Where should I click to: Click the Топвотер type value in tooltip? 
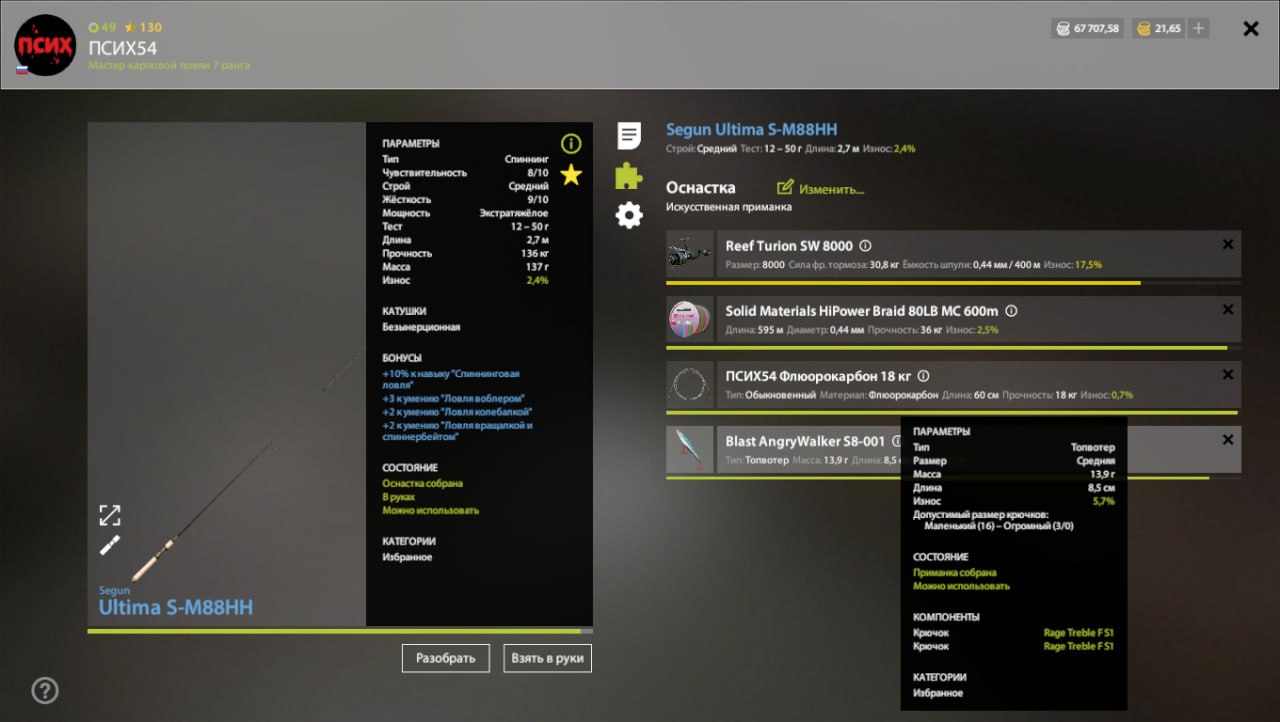coord(1093,447)
